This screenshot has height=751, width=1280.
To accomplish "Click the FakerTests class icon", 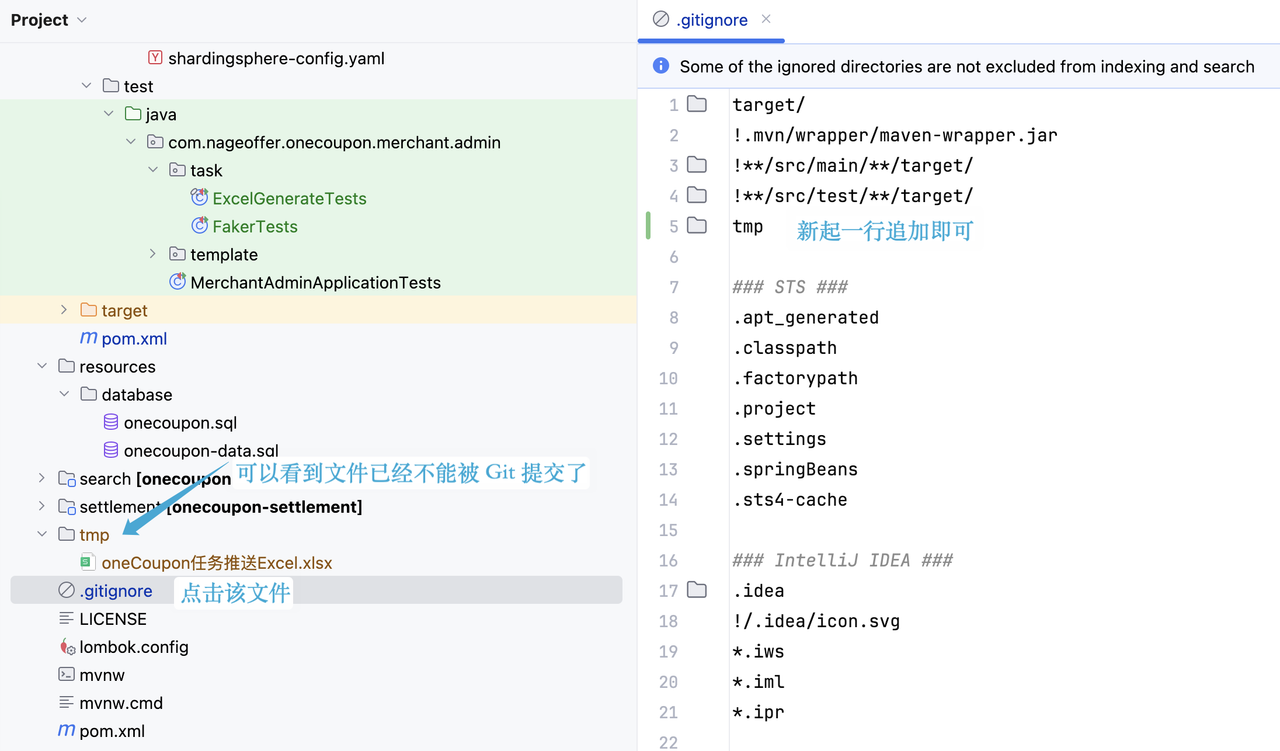I will (x=199, y=226).
